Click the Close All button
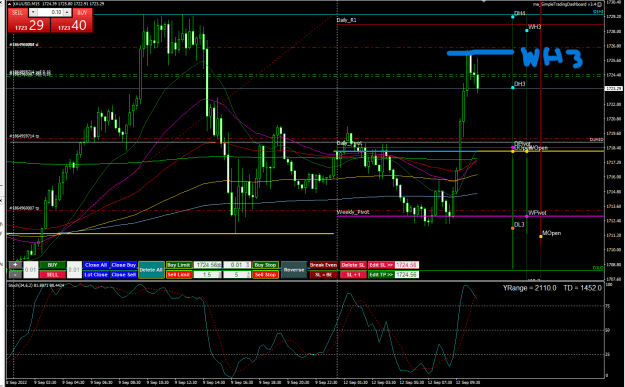This screenshot has width=625, height=387. (96, 265)
